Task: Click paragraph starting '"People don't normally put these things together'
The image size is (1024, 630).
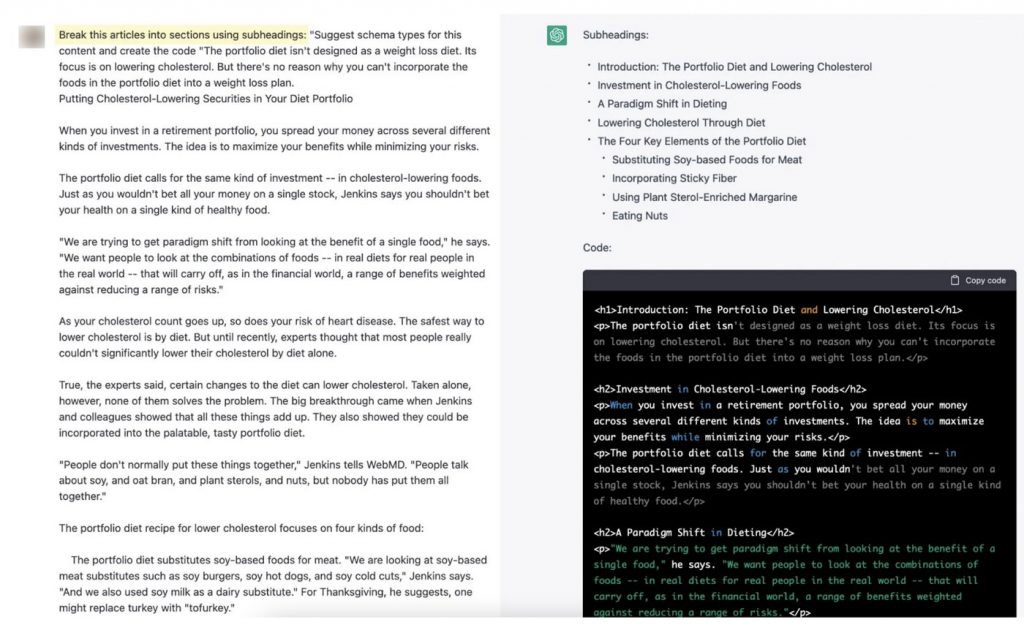Action: click(x=264, y=480)
